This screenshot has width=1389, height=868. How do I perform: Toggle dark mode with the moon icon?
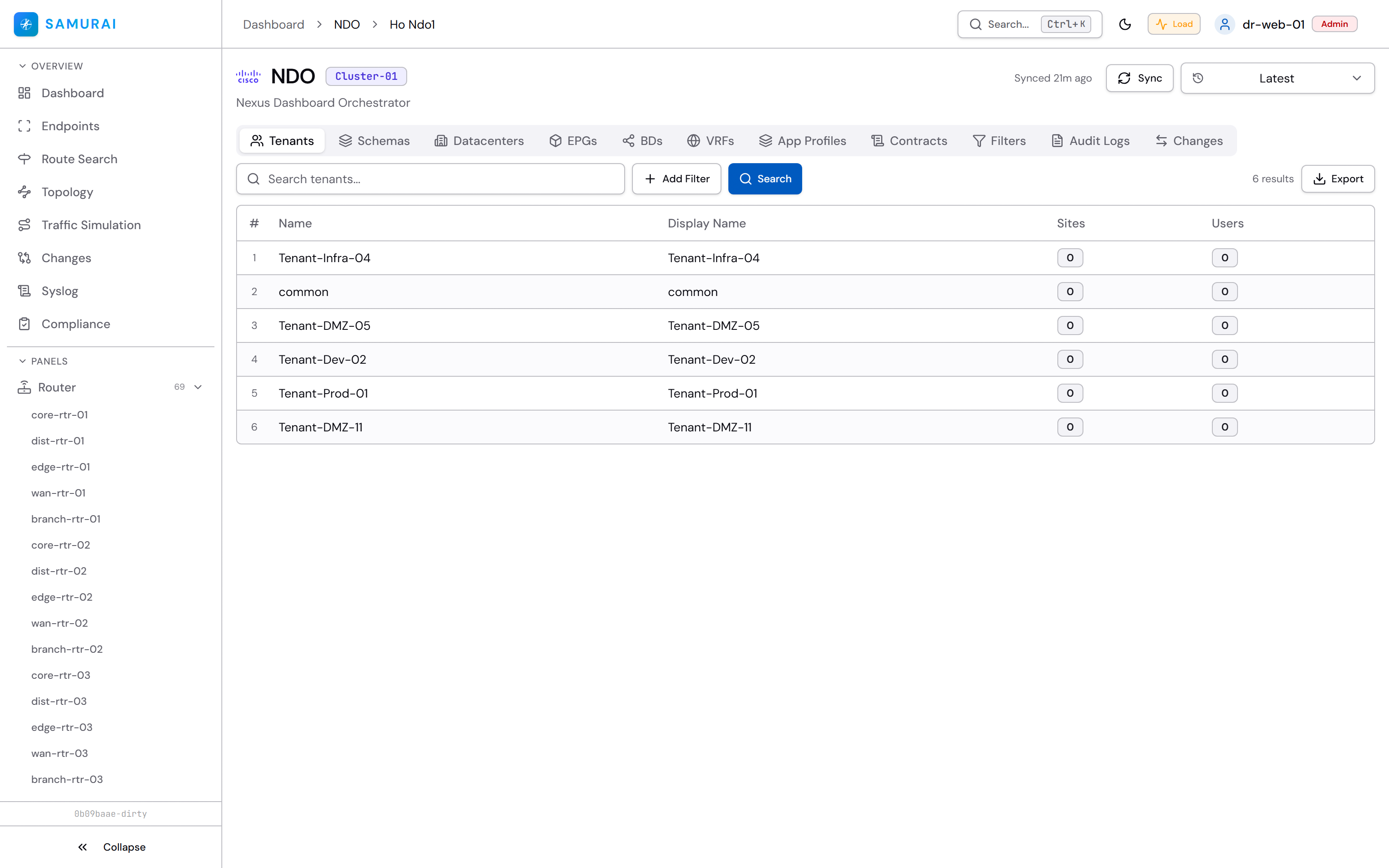pos(1125,24)
